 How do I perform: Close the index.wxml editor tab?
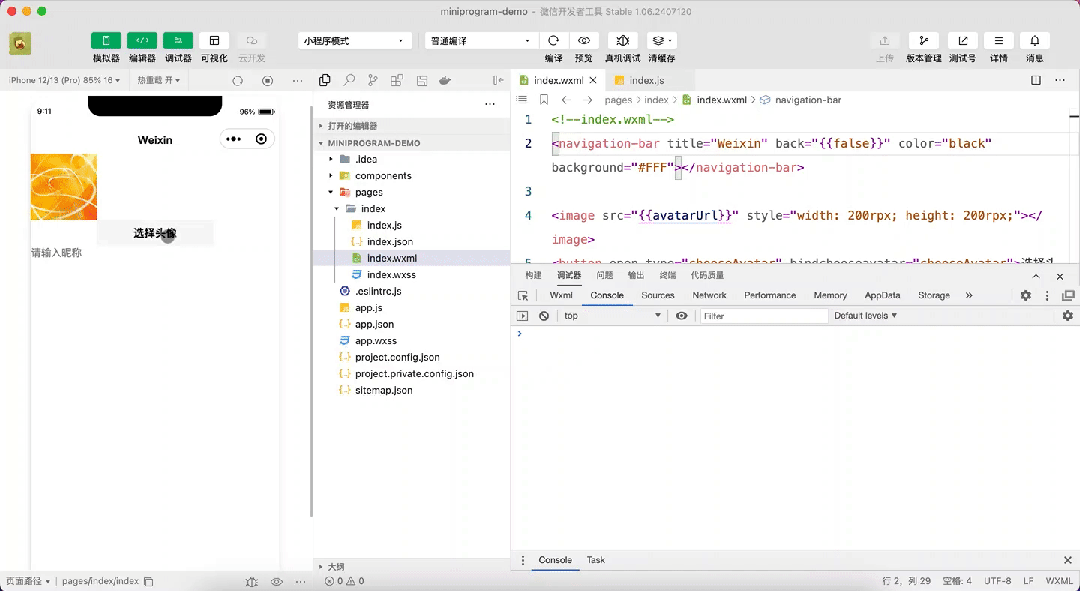[x=593, y=81]
